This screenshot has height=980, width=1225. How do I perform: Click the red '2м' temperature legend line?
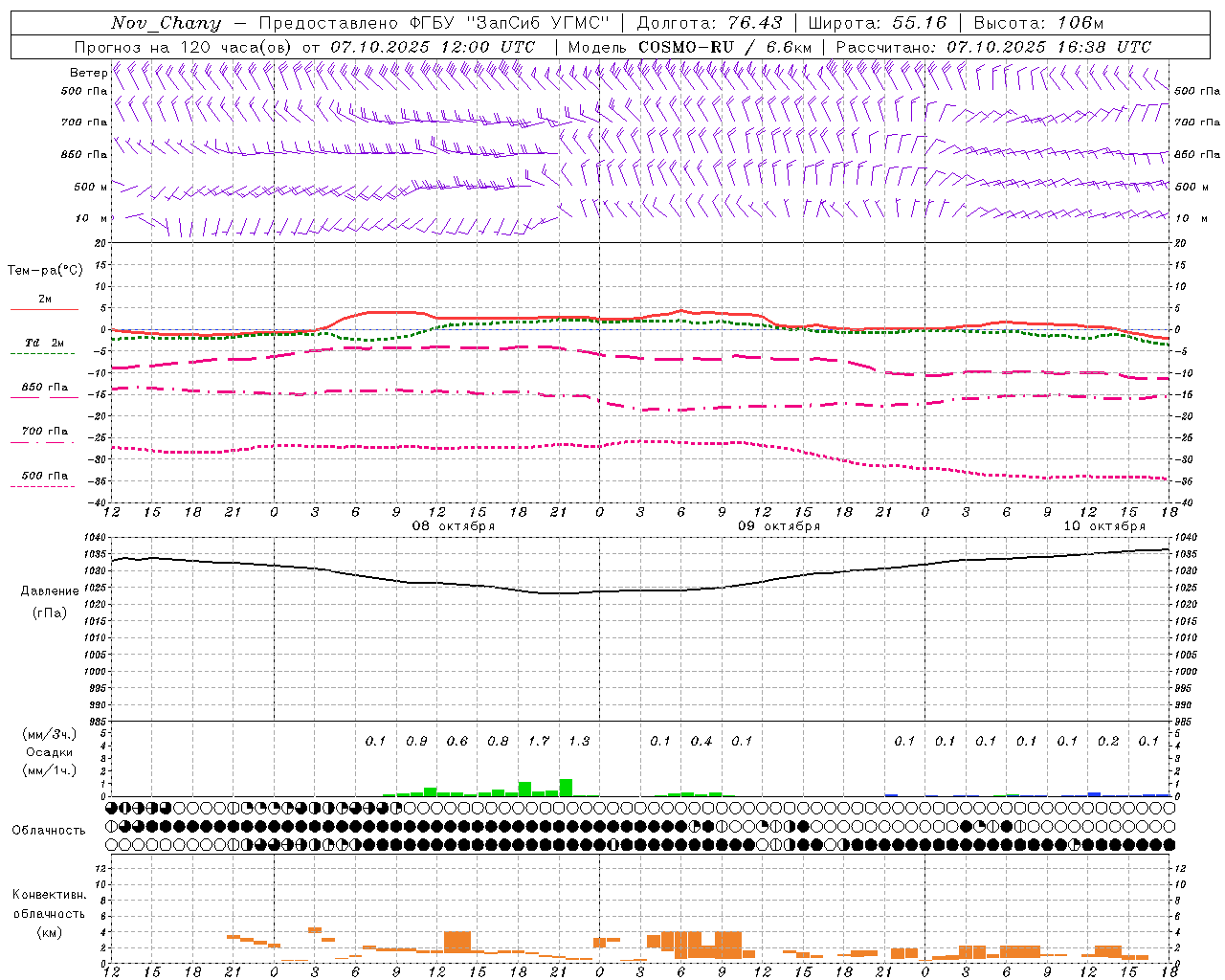(x=44, y=309)
